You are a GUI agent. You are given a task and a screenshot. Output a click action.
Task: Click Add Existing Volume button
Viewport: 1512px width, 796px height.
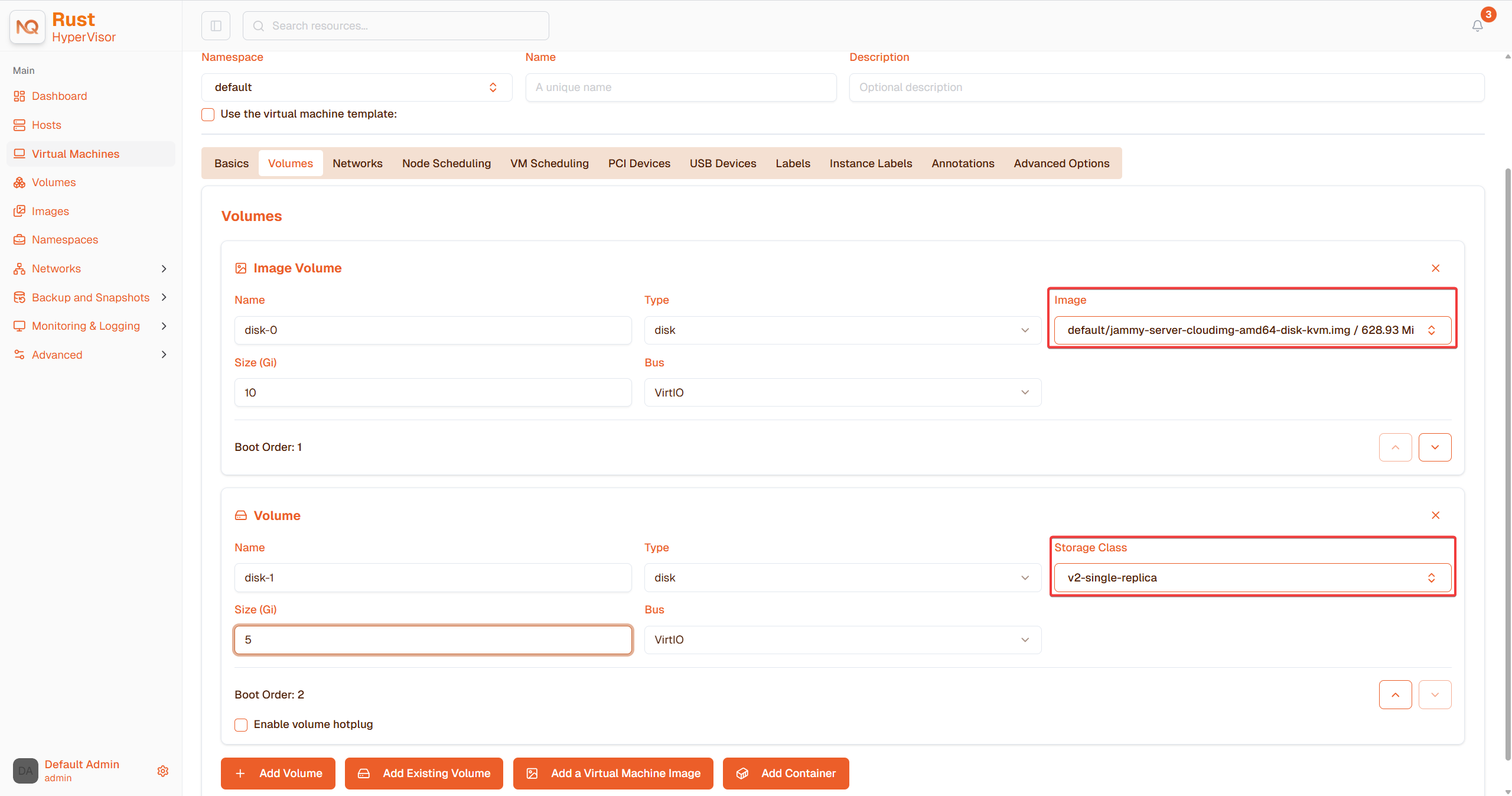coord(424,774)
